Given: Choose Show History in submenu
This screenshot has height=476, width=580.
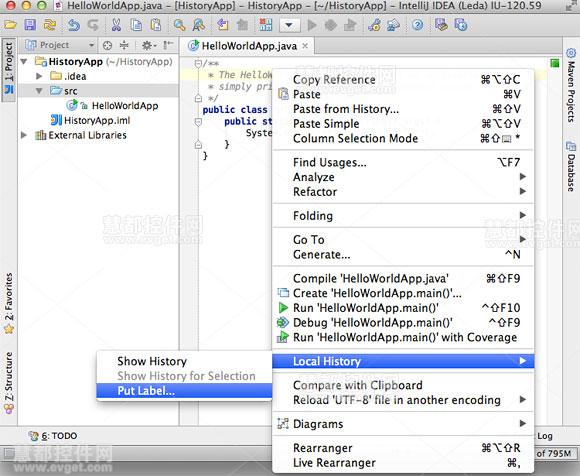Looking at the screenshot, I should pos(184,361).
